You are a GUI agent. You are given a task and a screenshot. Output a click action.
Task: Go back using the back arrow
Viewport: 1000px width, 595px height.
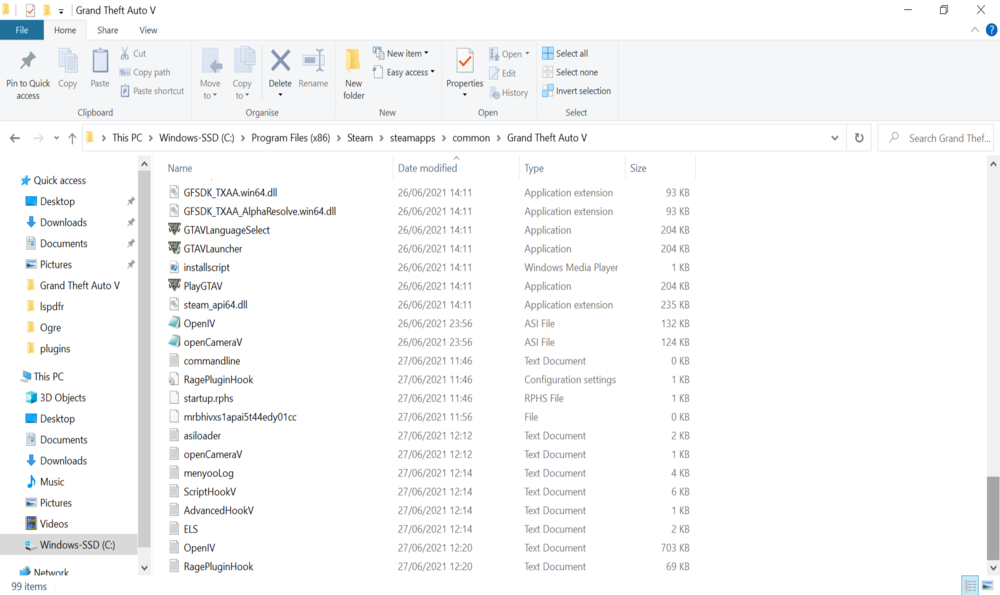[x=14, y=137]
